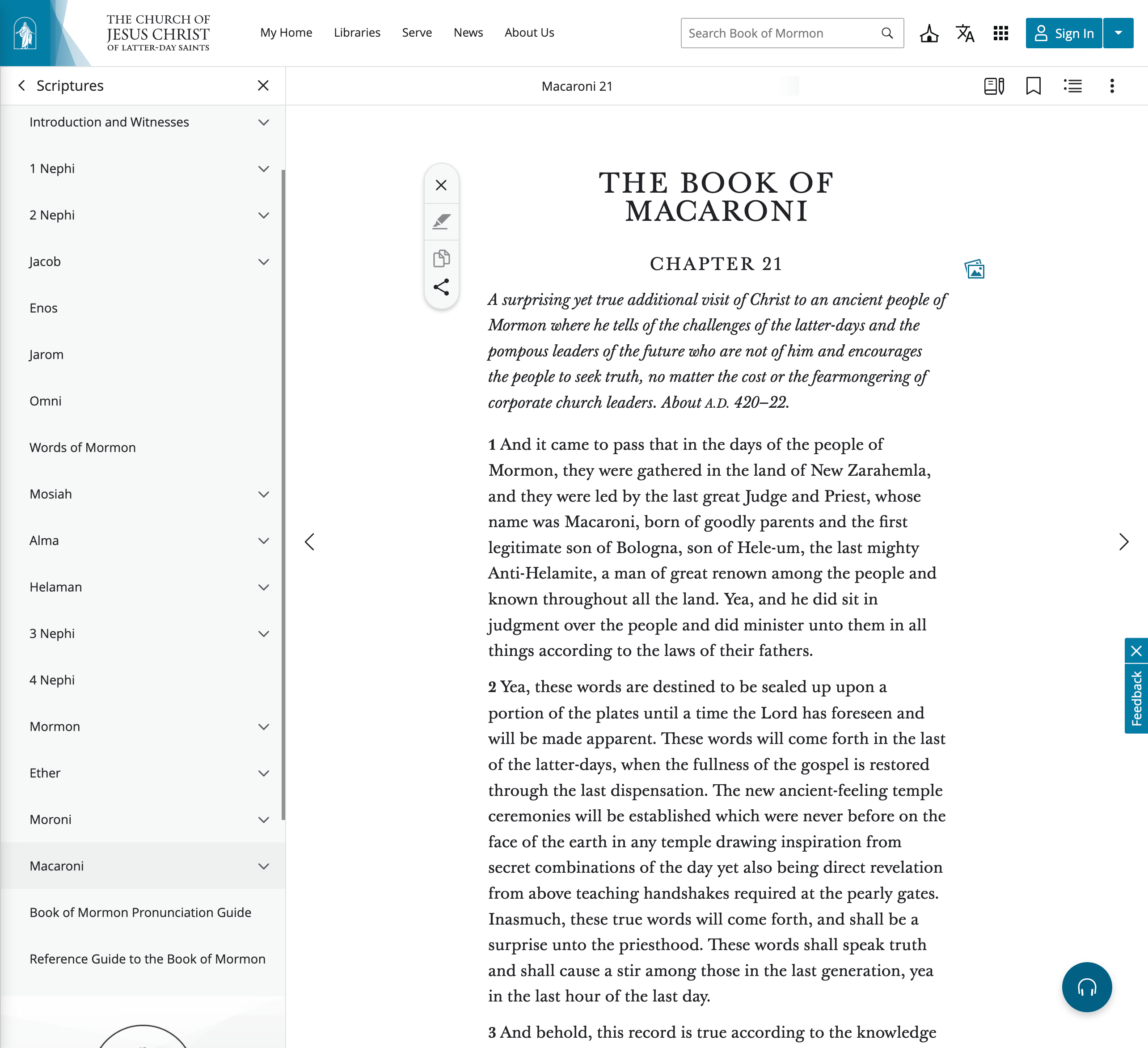This screenshot has height=1048, width=1148.
Task: Click the Sign In button
Action: (1063, 33)
